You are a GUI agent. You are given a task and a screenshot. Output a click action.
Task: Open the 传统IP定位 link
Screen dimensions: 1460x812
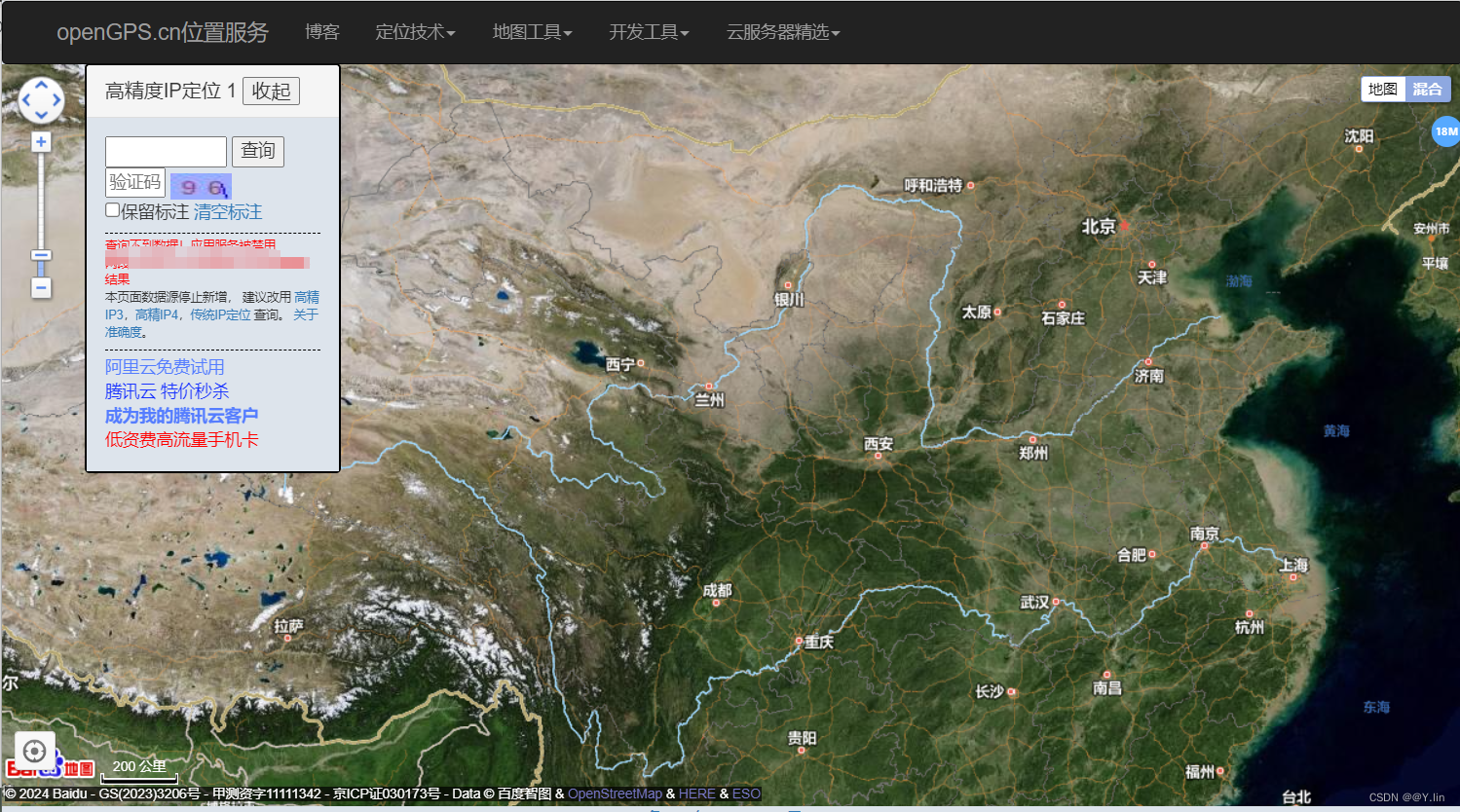tap(220, 314)
